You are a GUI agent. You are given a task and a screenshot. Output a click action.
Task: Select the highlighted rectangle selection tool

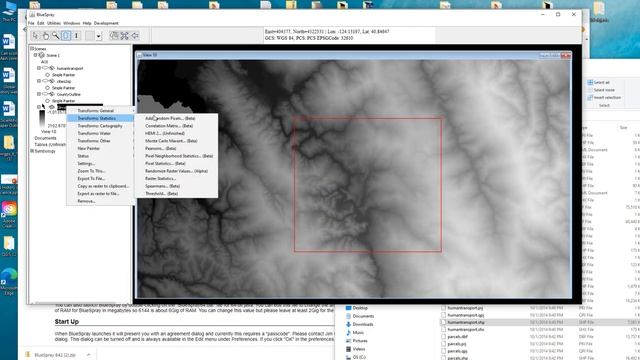tap(66, 36)
